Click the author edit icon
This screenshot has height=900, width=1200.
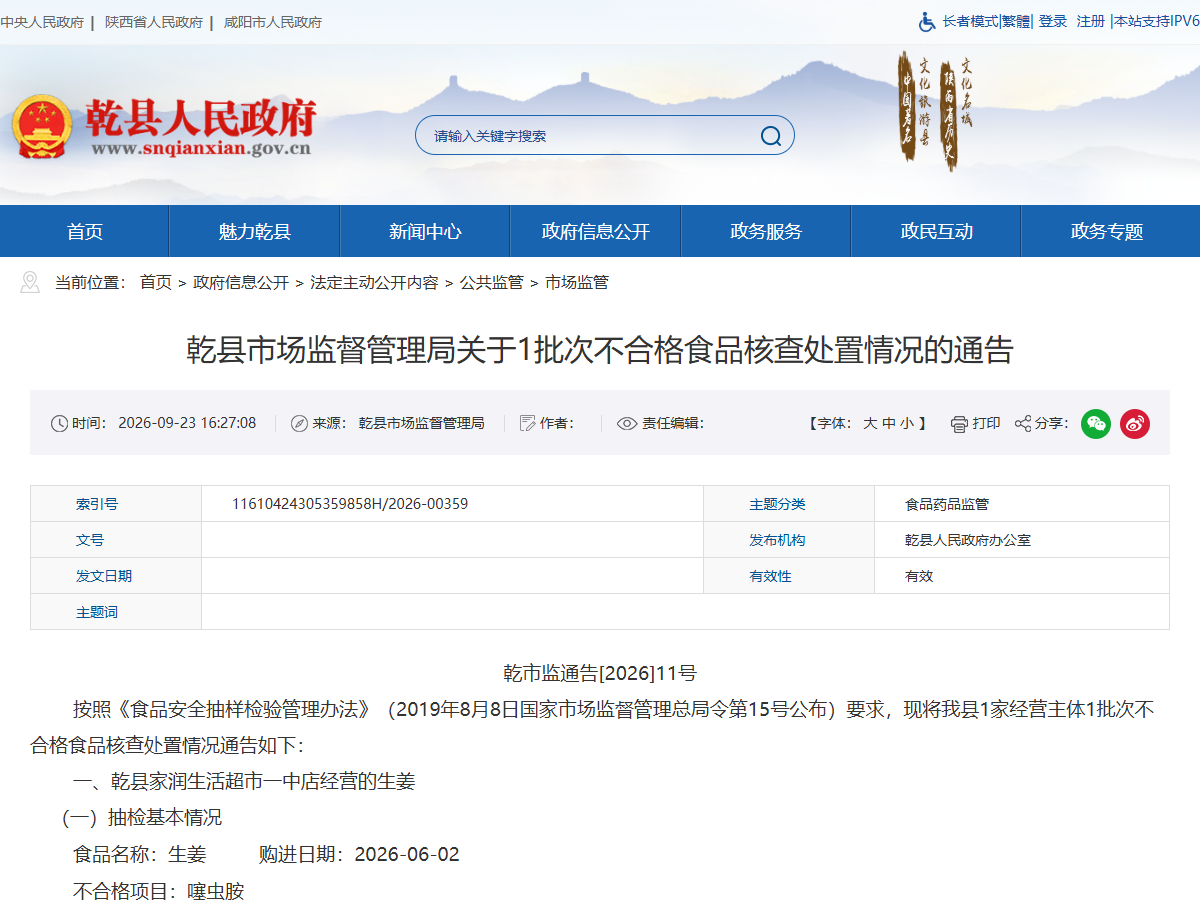[527, 424]
